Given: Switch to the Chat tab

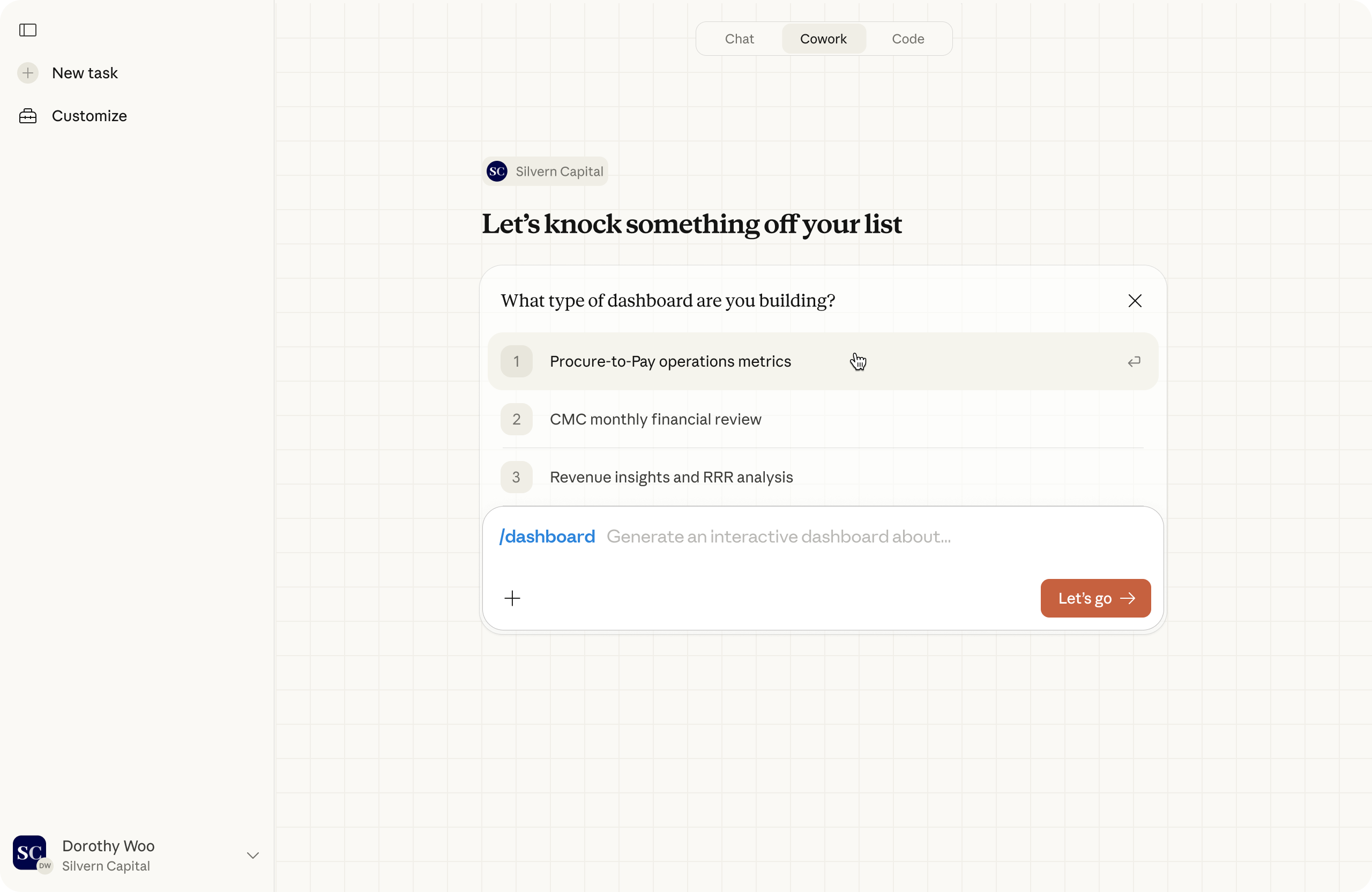Looking at the screenshot, I should [x=739, y=39].
